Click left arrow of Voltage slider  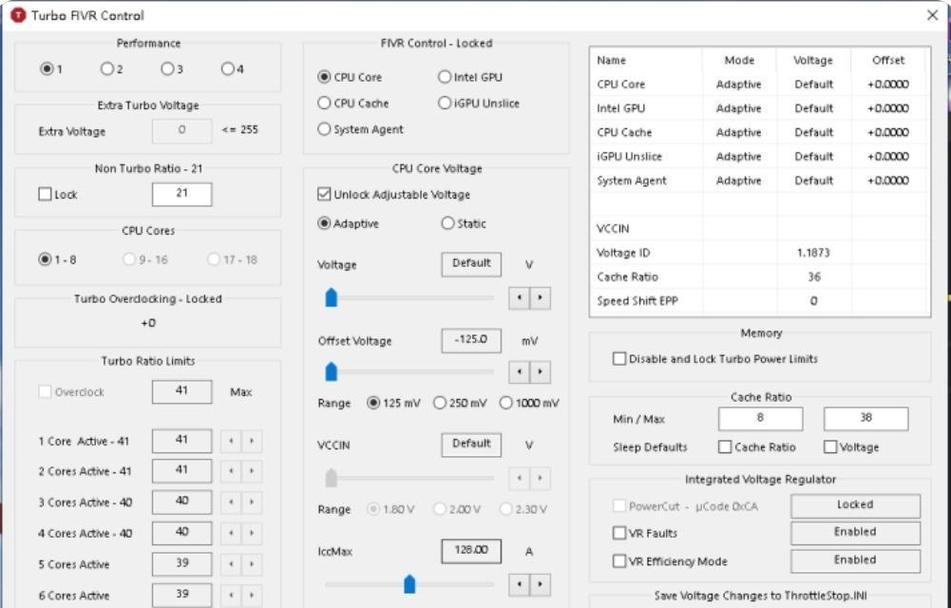519,298
